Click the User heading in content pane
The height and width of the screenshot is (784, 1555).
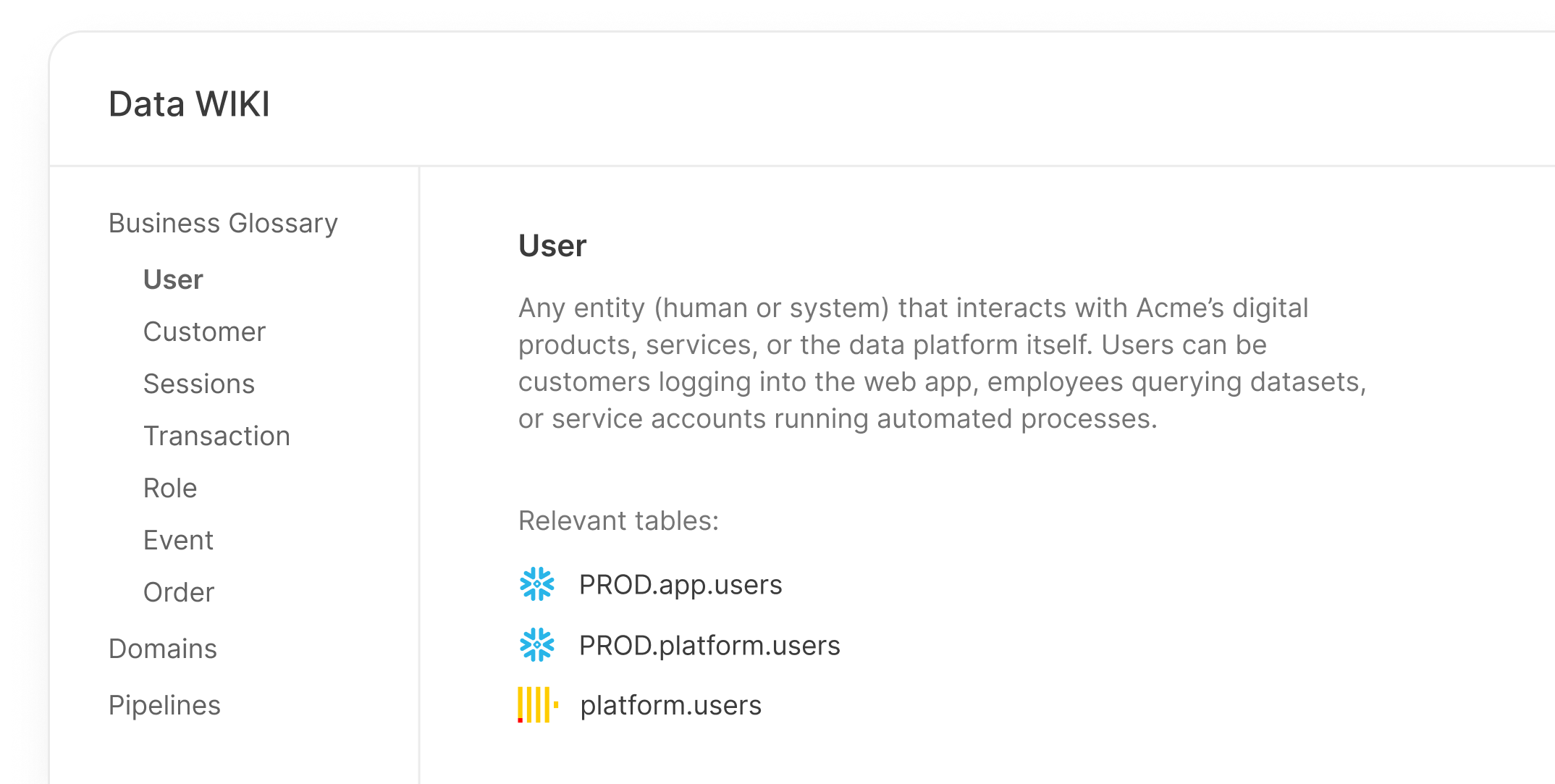click(x=552, y=246)
